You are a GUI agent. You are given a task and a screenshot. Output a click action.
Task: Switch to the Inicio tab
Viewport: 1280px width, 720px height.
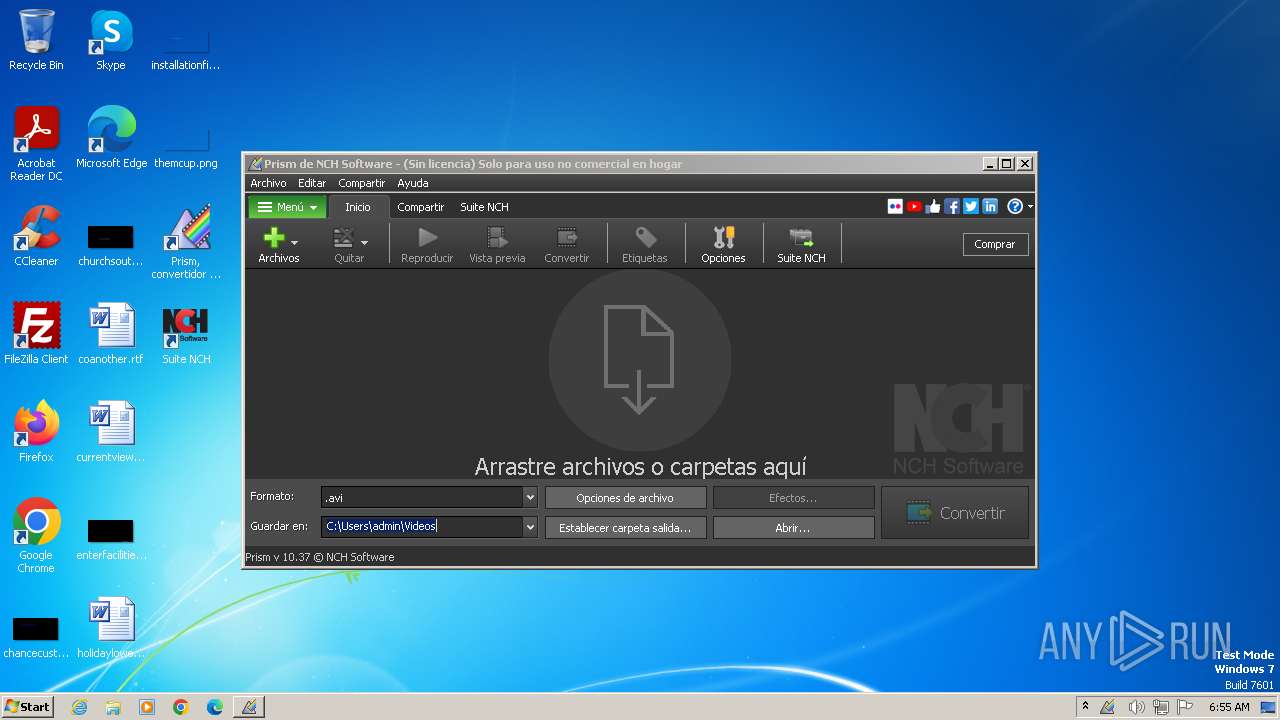358,207
